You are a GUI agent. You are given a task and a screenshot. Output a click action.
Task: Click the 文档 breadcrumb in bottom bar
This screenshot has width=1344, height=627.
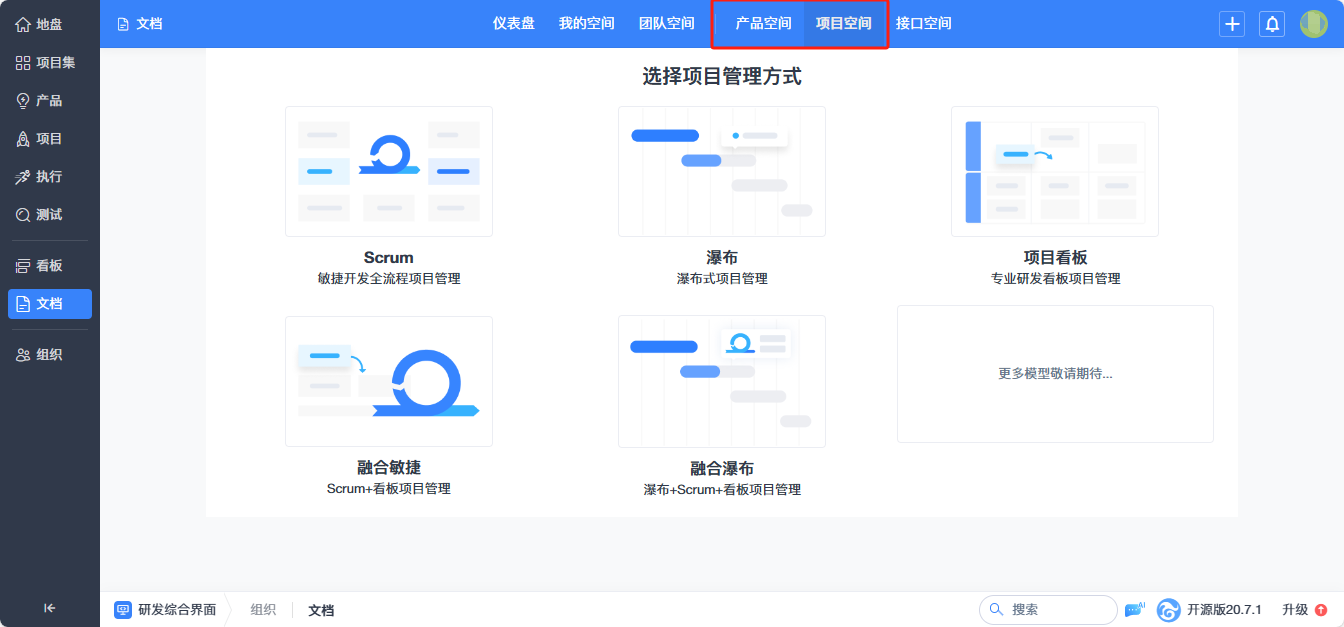point(321,610)
